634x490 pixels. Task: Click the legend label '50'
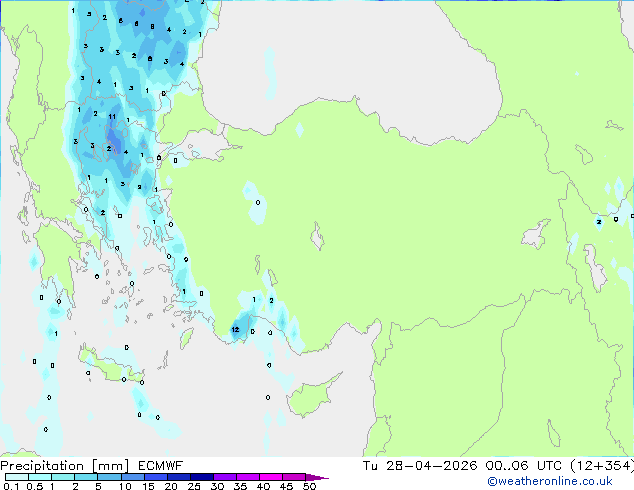point(309,486)
